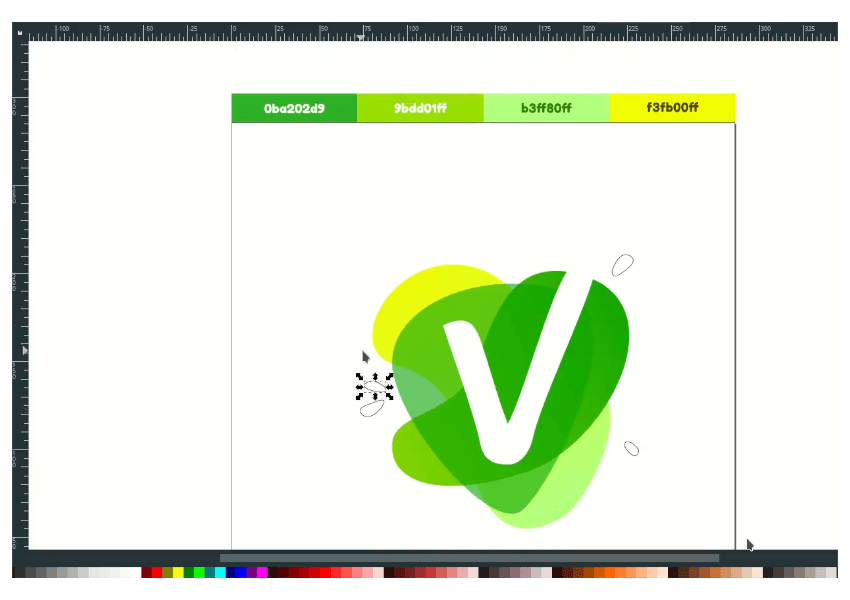Viewport: 850px width, 600px height.
Task: Click the ruler corner icon at top left
Action: (x=20, y=33)
